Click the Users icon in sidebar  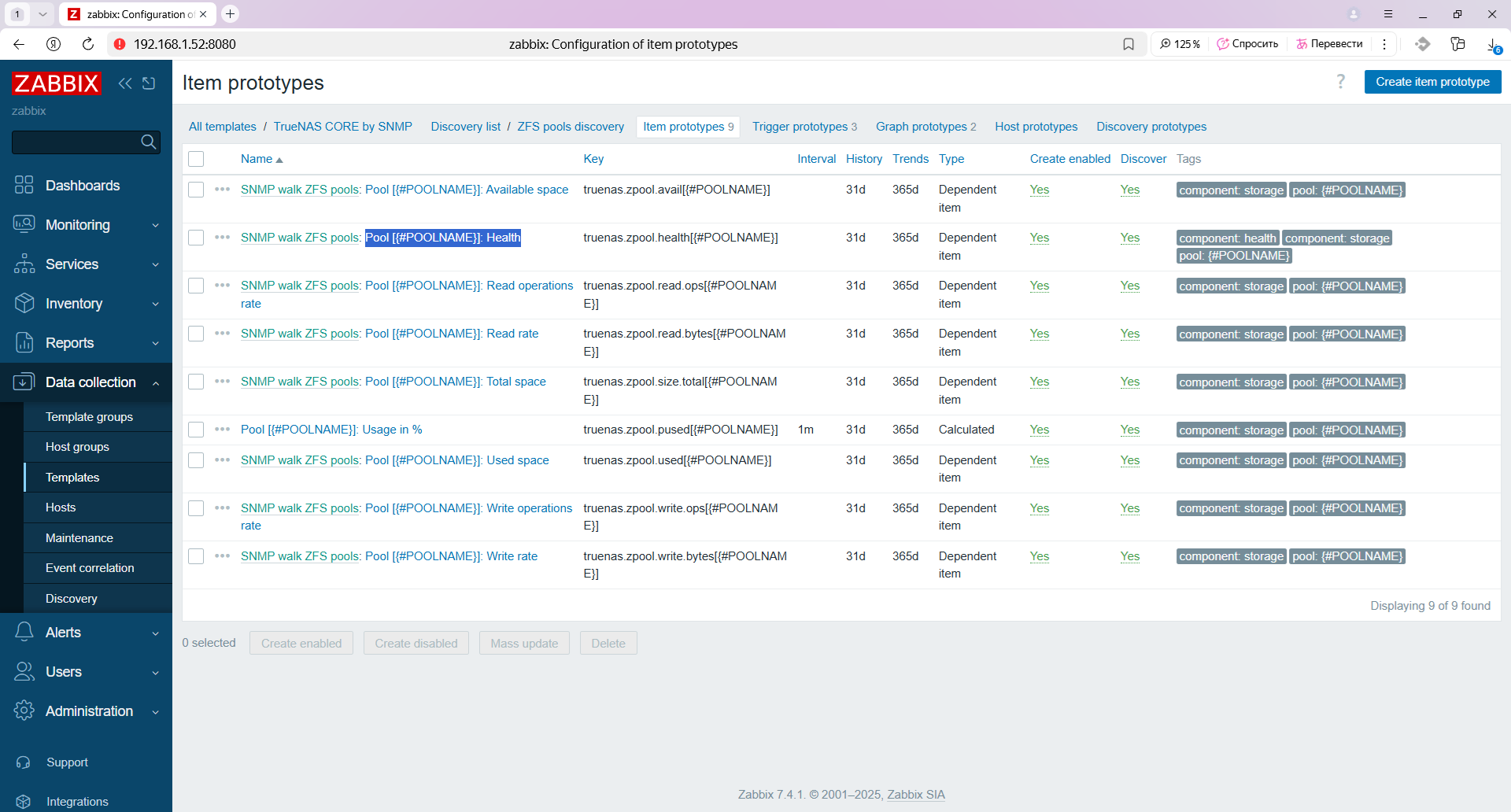(x=24, y=671)
